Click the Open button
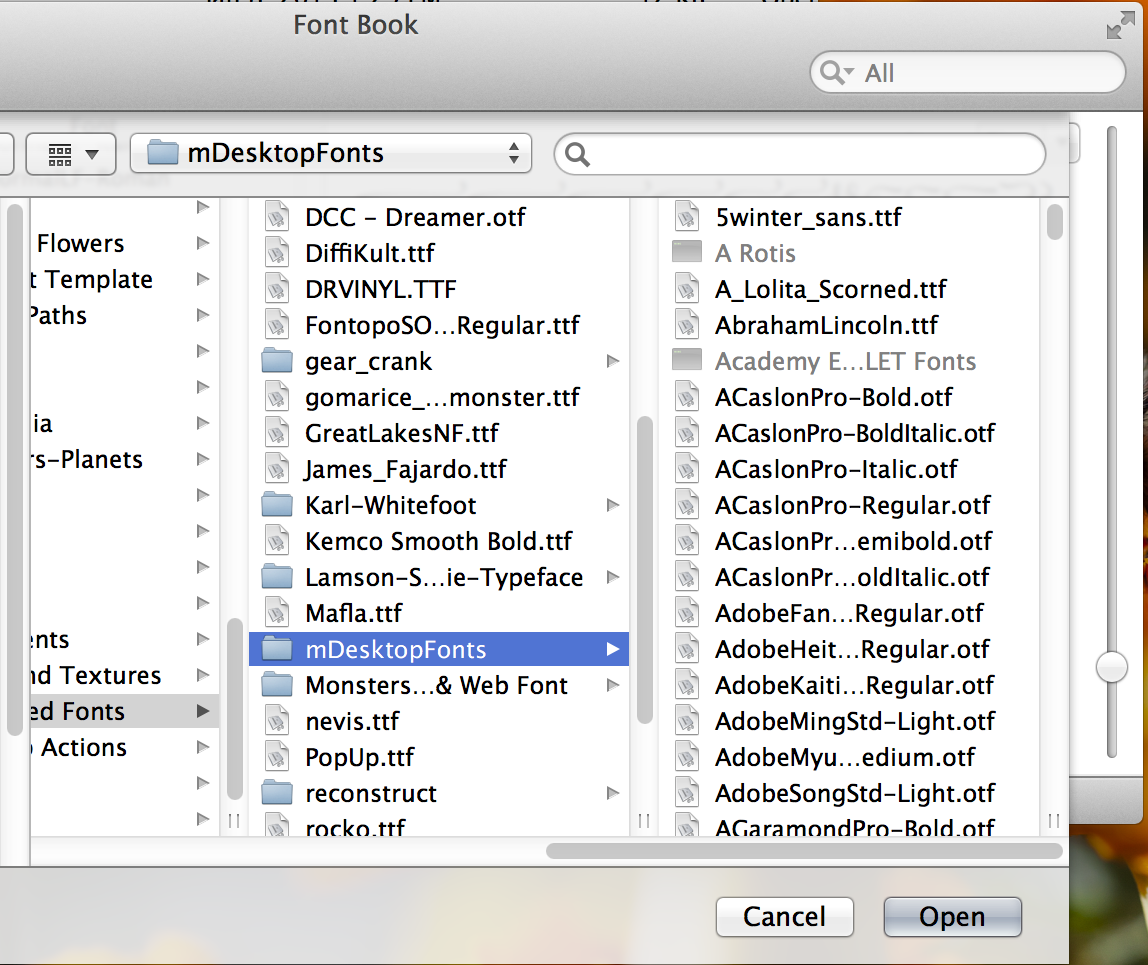 pos(953,917)
